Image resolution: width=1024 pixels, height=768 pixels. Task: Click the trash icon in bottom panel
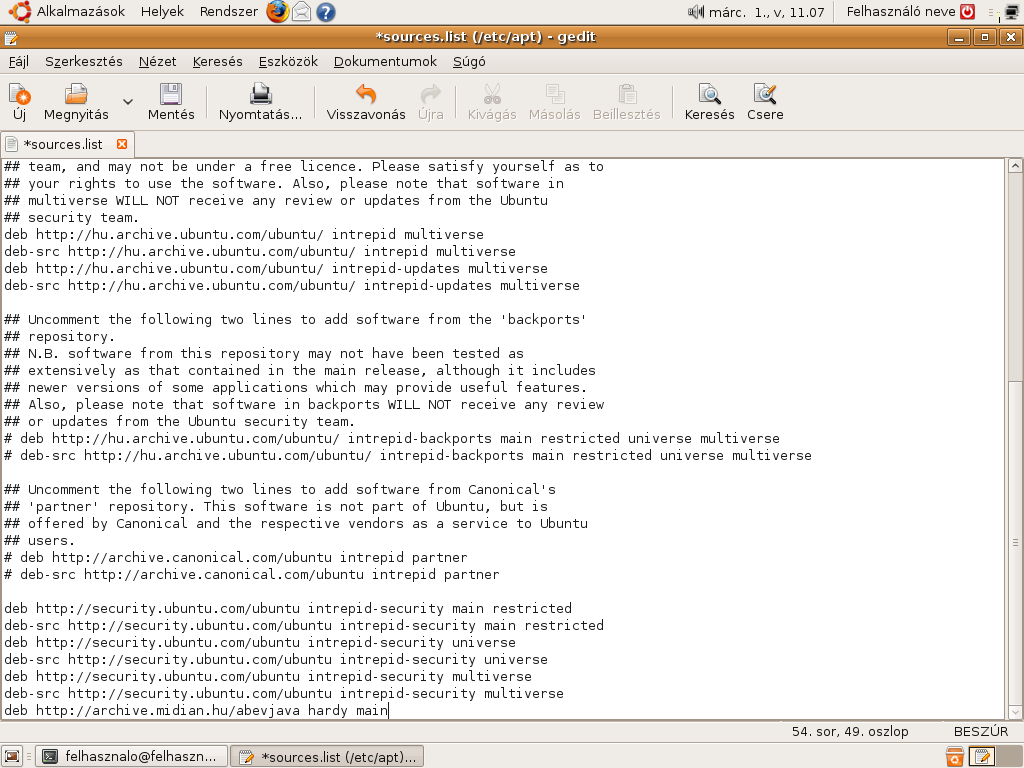pos(954,756)
